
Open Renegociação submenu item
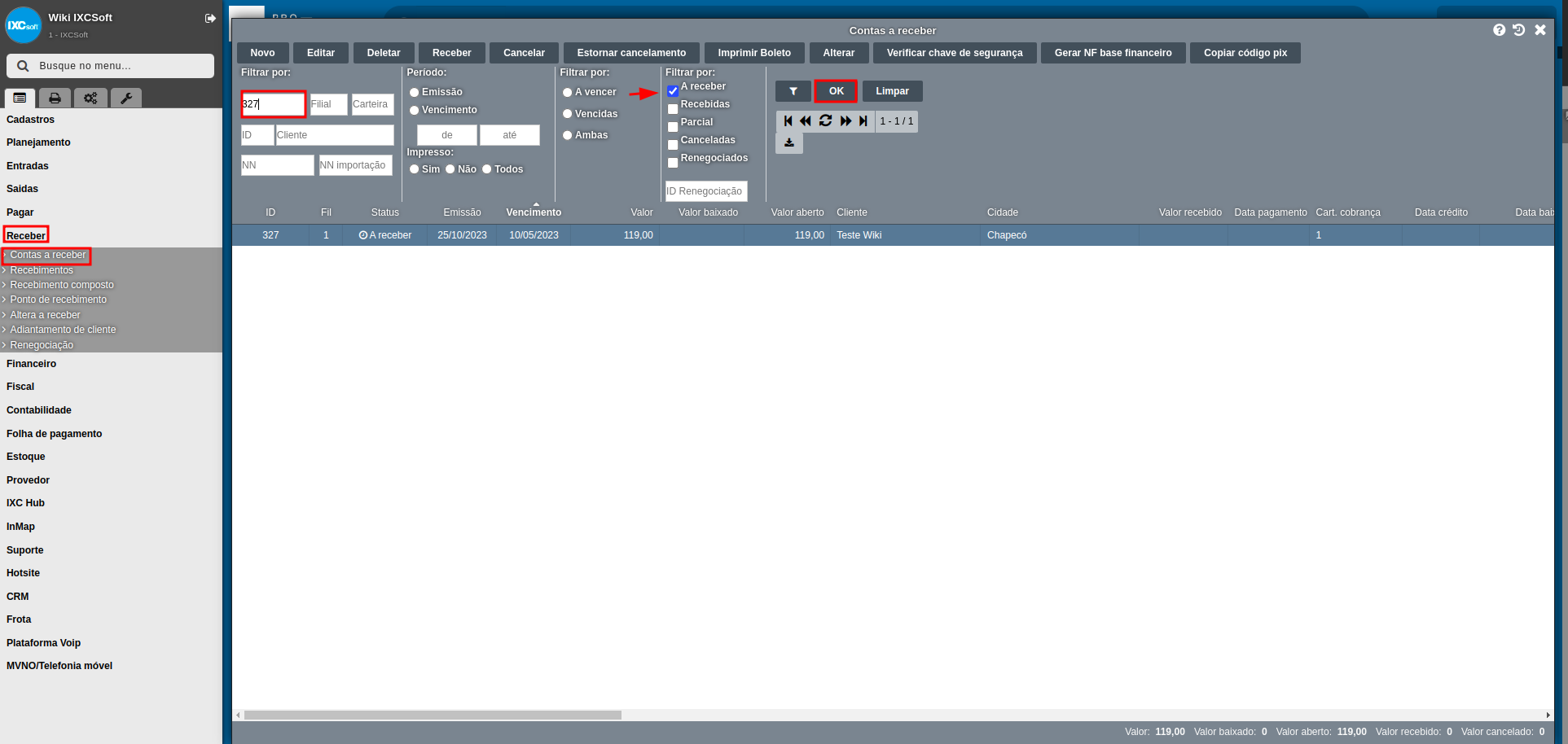pos(42,345)
